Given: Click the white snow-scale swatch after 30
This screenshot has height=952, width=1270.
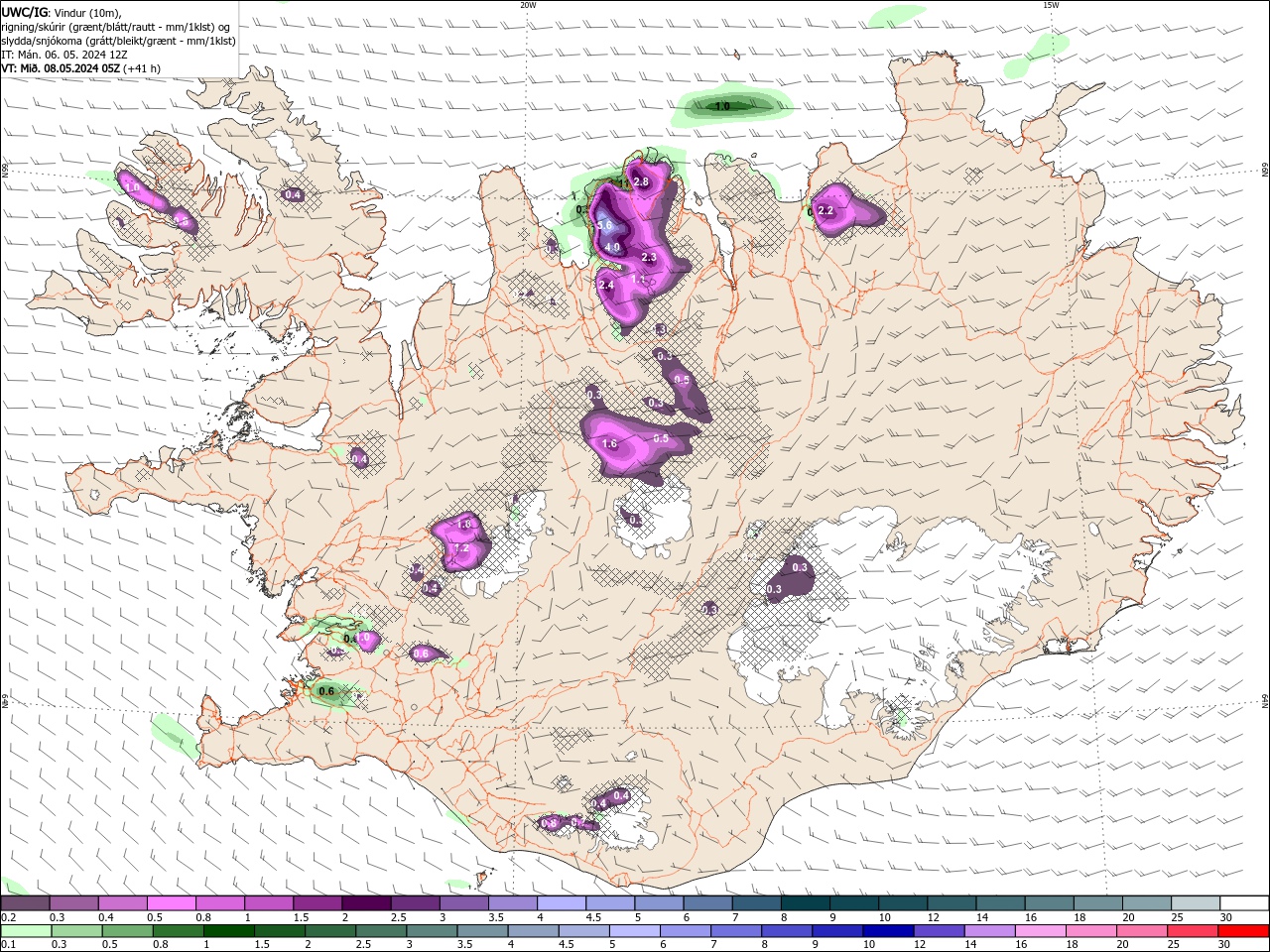Looking at the screenshot, I should [x=1244, y=903].
